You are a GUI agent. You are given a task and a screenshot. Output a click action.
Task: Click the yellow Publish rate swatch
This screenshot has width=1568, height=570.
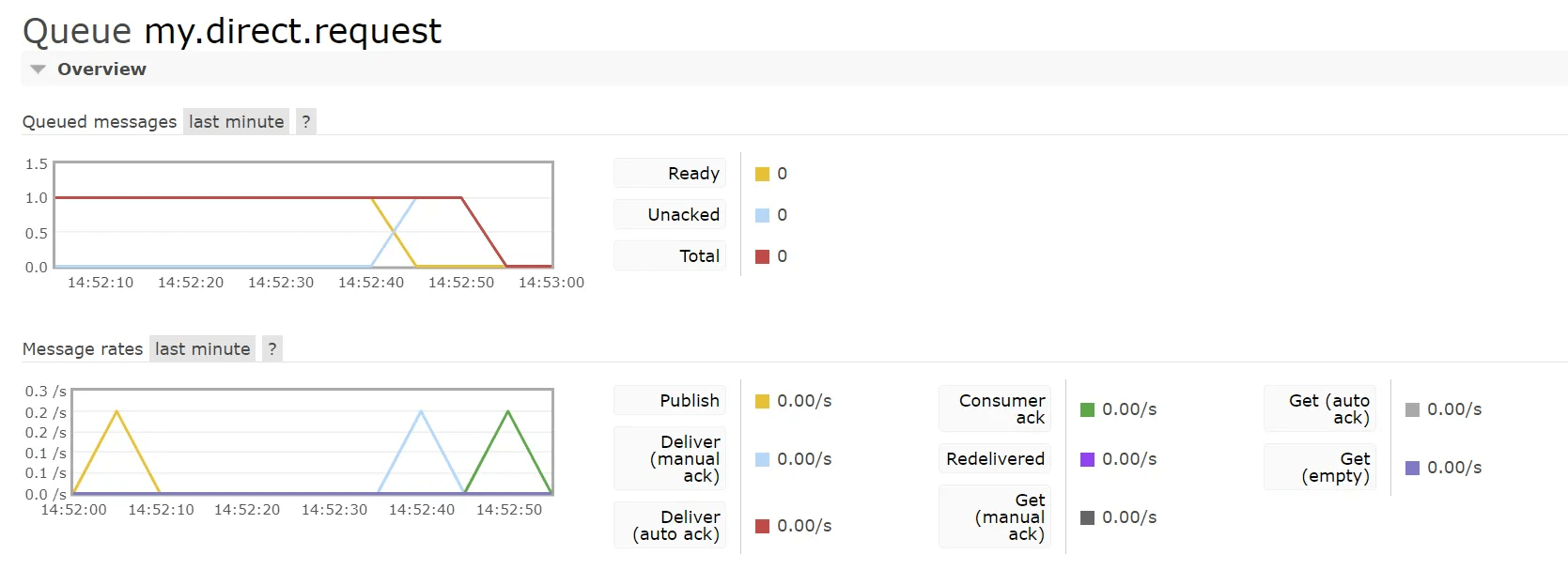tap(762, 402)
